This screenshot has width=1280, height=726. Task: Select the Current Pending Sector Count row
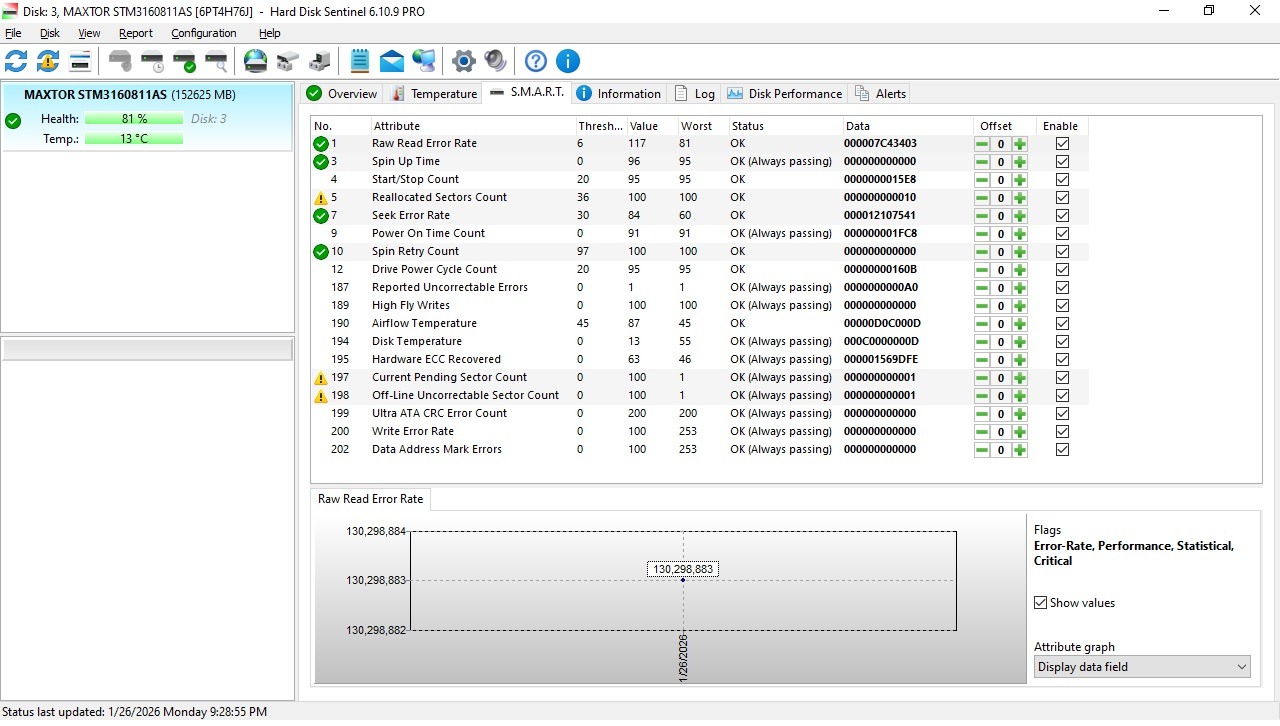tap(449, 378)
